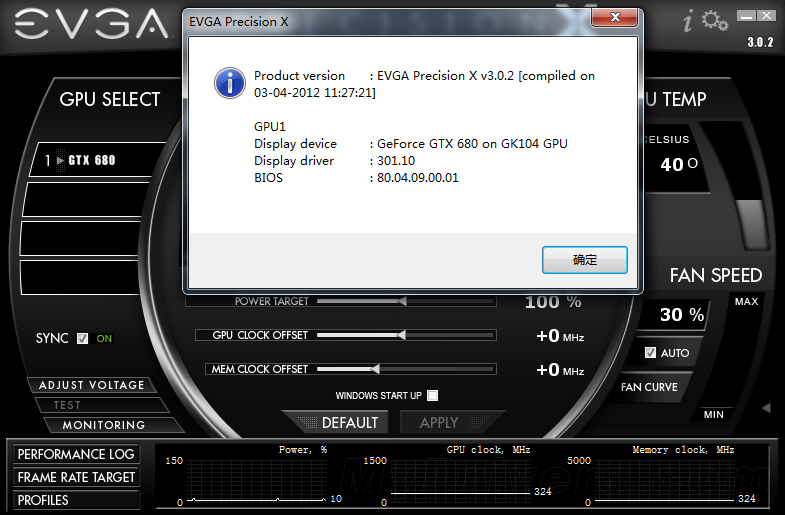Open MONITORING window
The height and width of the screenshot is (515, 785).
pos(113,425)
